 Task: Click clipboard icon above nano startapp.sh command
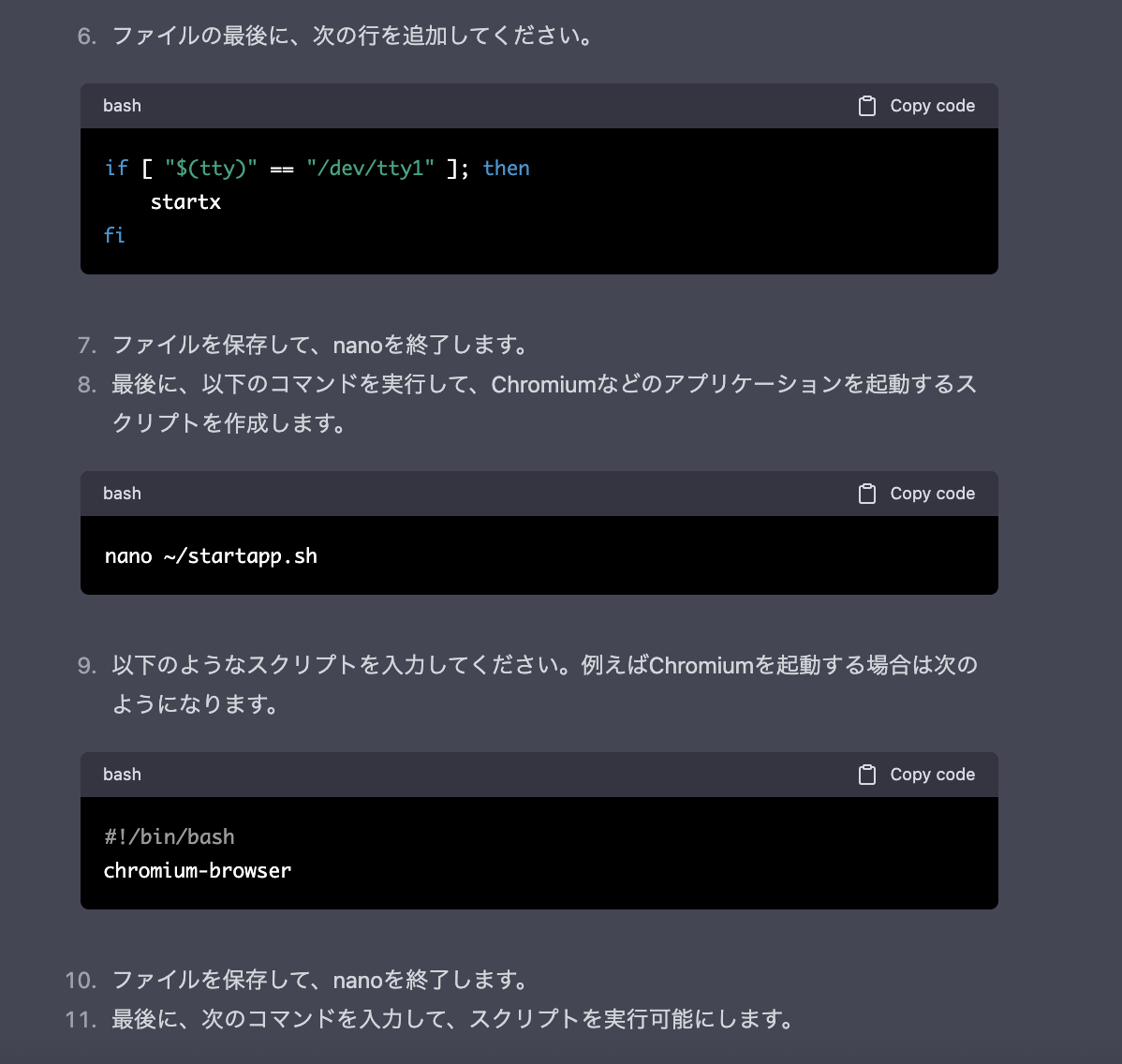[x=867, y=494]
